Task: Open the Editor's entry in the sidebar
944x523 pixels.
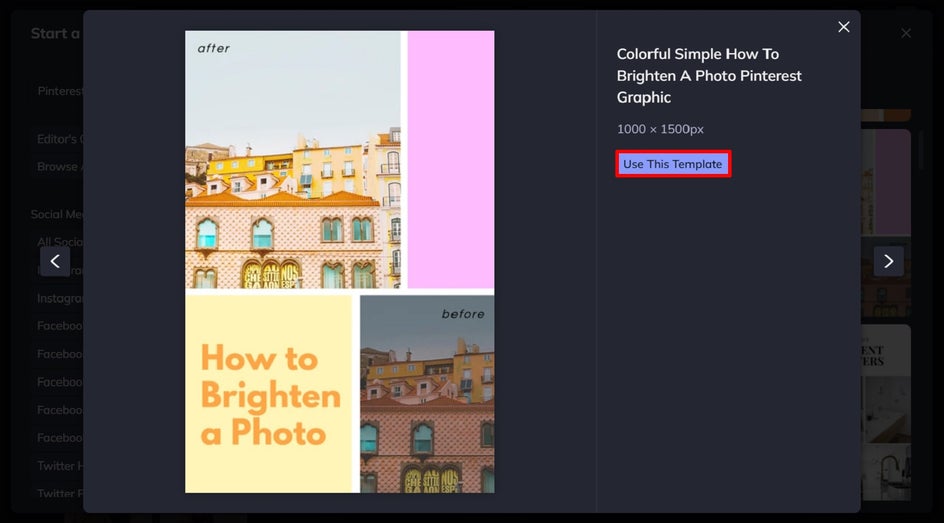Action: click(60, 139)
